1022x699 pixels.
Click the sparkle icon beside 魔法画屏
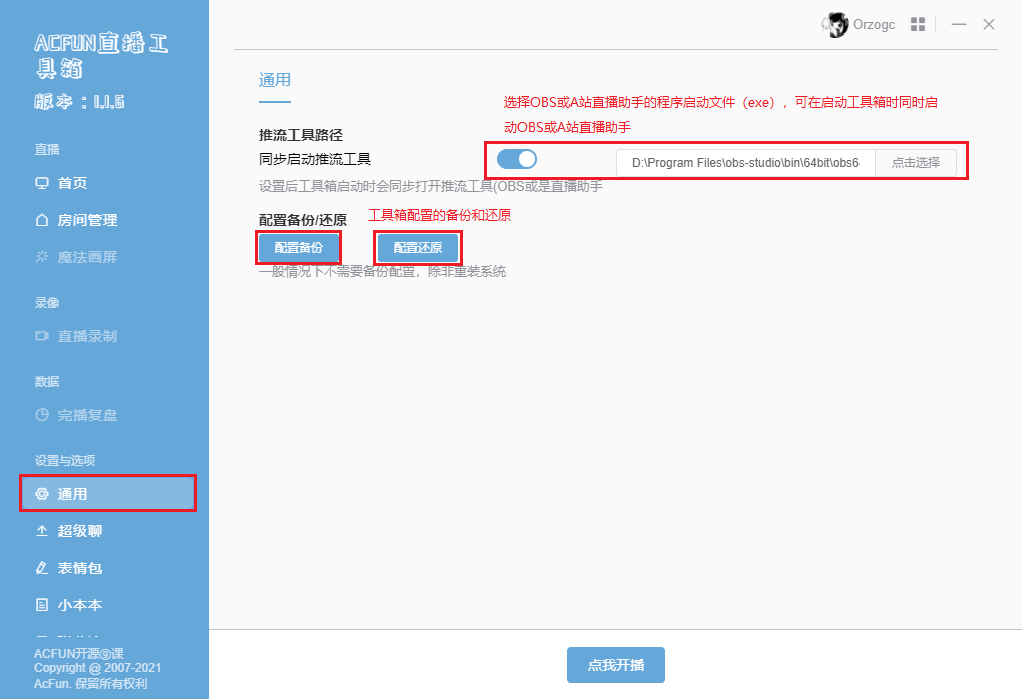point(42,257)
